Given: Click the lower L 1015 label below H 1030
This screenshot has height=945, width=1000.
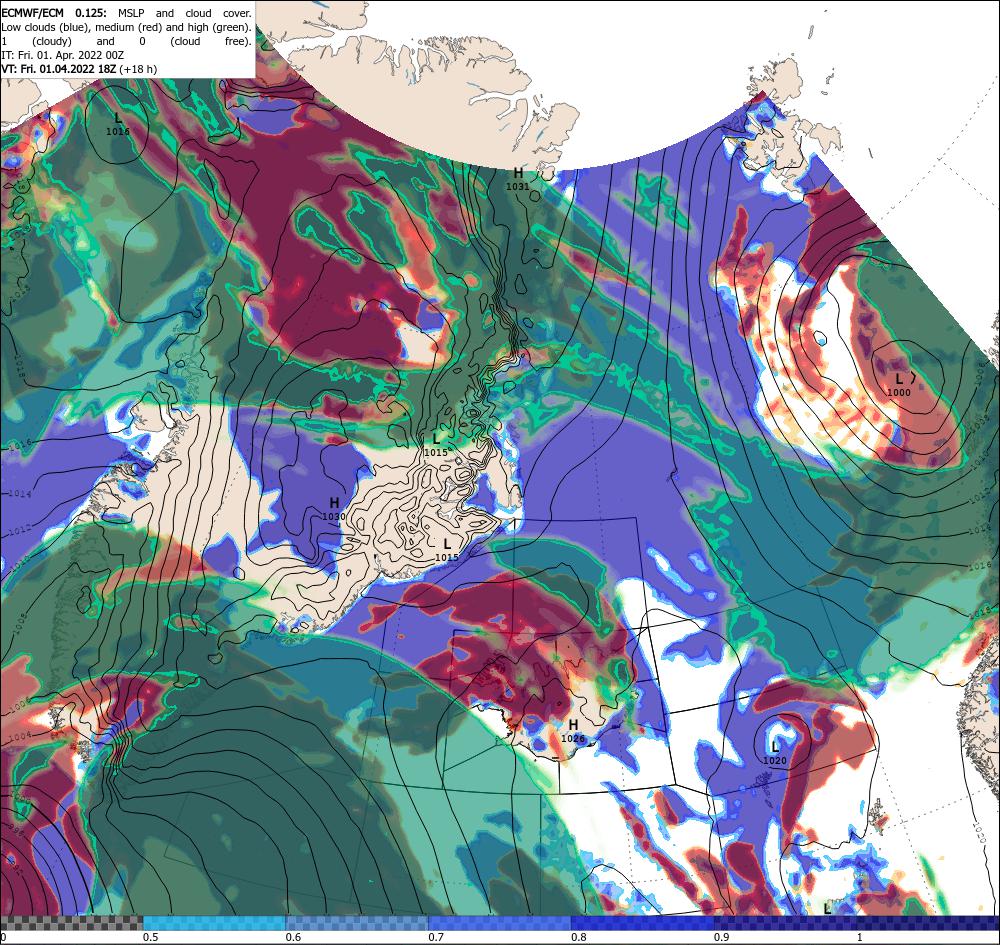Looking at the screenshot, I should 446,550.
